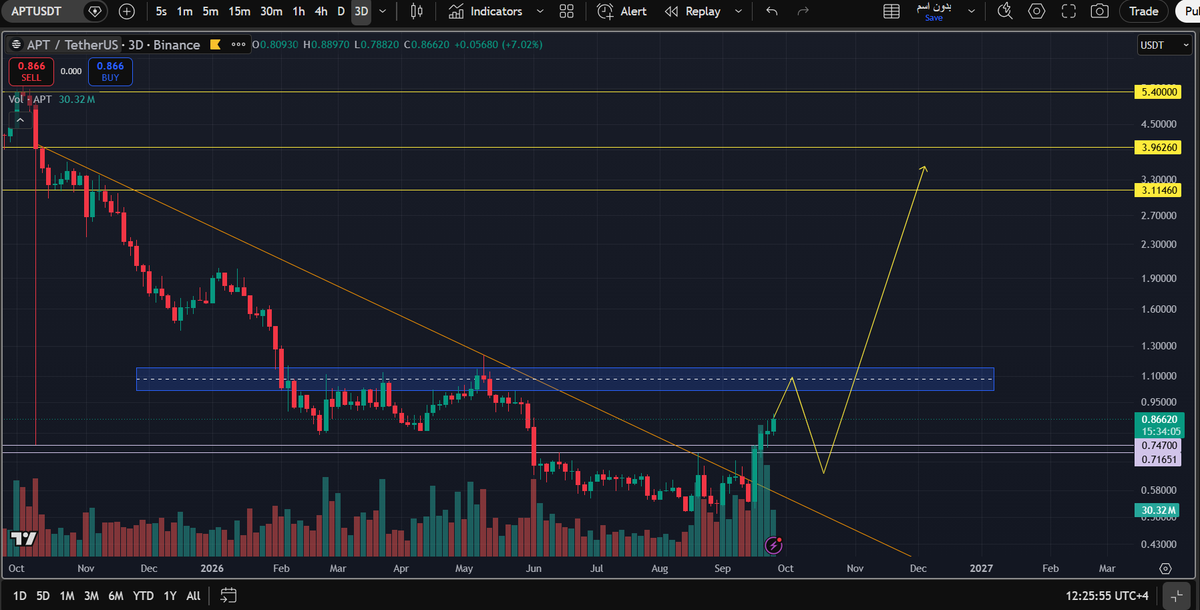Switch to the 4h interval
Viewport: 1200px width, 610px height.
pos(320,12)
